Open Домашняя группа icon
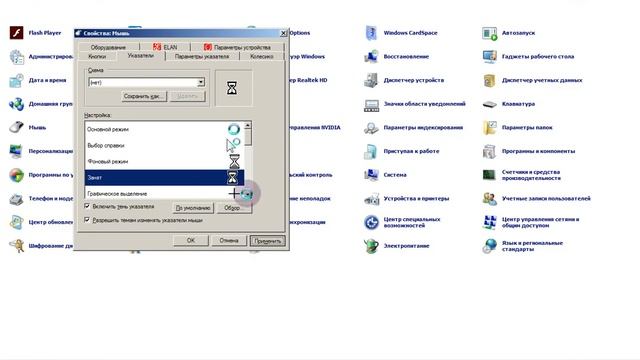640x360 pixels. pos(16,104)
